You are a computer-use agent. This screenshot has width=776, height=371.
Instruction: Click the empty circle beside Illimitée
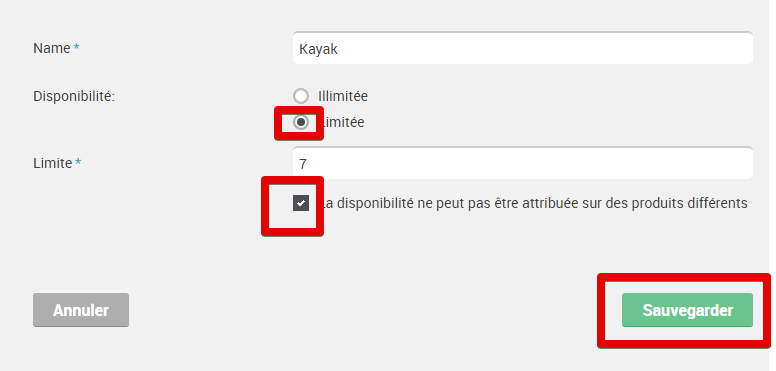301,96
